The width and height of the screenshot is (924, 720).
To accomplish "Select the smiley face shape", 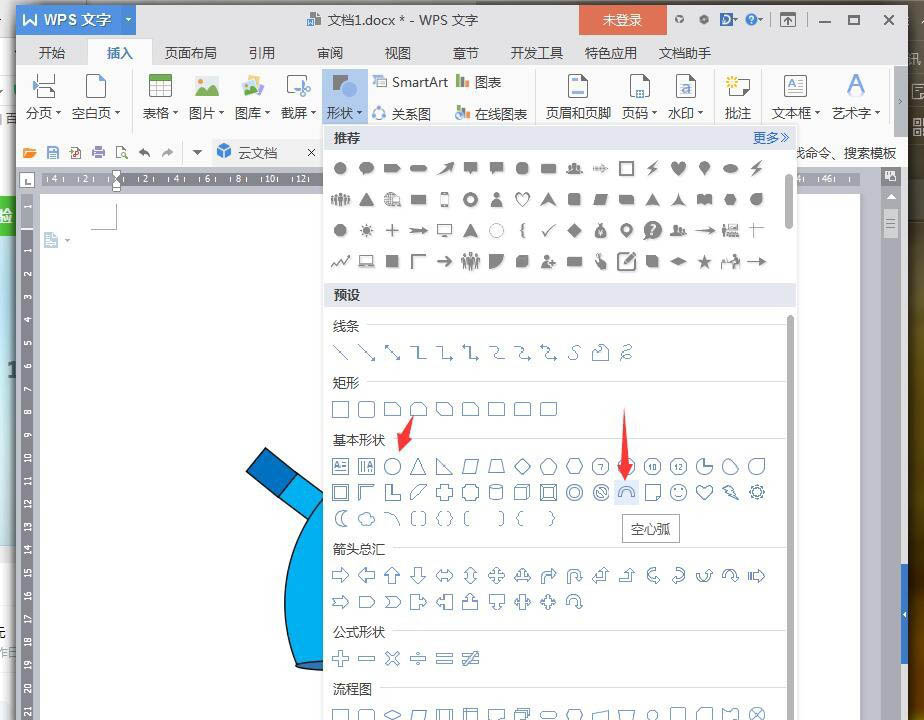I will pos(678,493).
